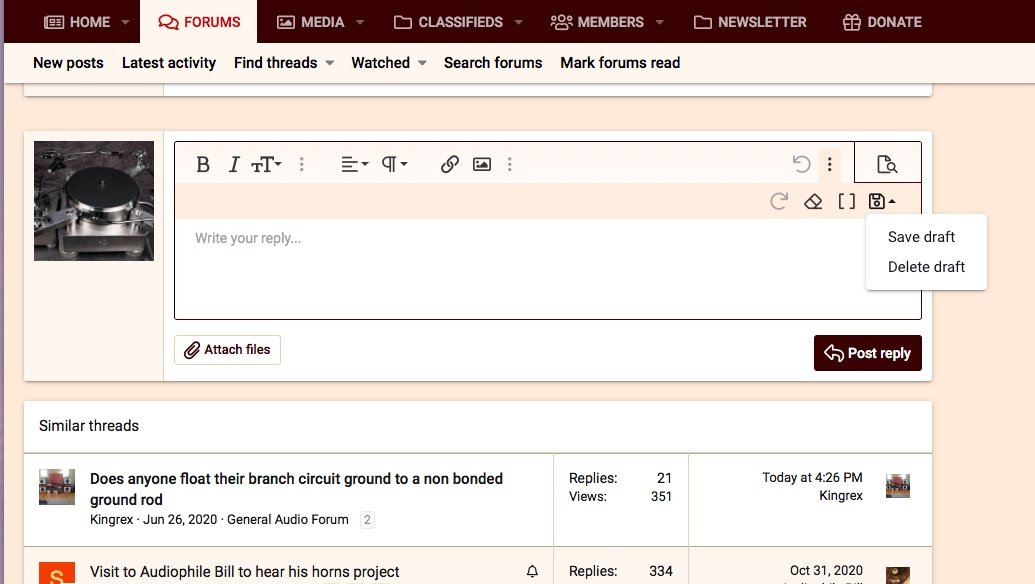Select Save draft from the menu
The image size is (1035, 584).
[x=921, y=237]
